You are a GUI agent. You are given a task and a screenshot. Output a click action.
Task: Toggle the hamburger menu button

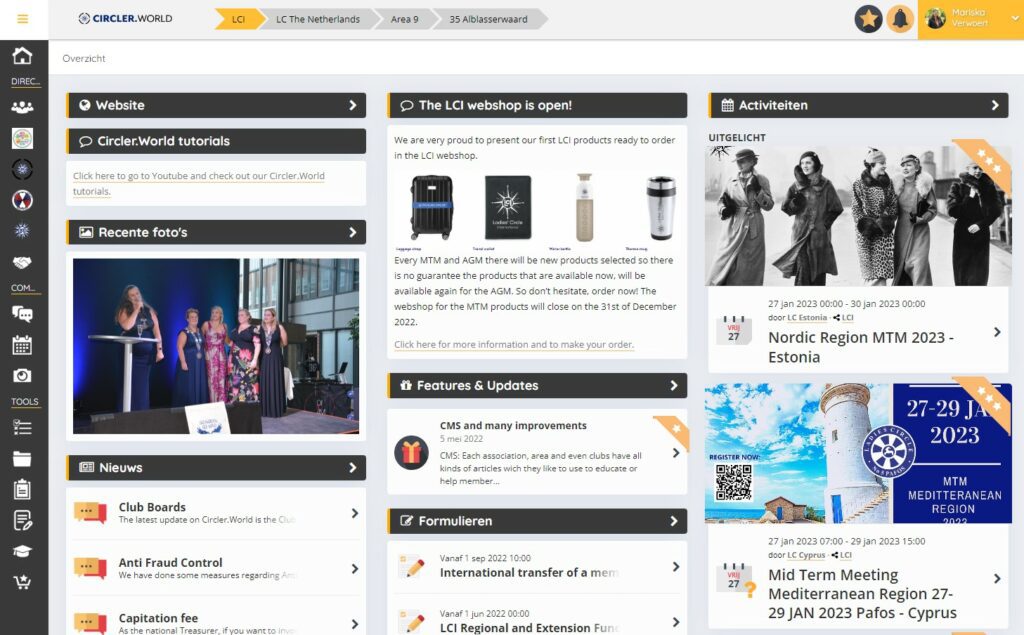coord(23,19)
